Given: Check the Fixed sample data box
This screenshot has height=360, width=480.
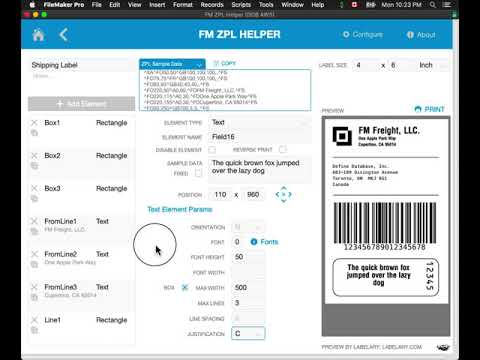Looking at the screenshot, I should (198, 173).
